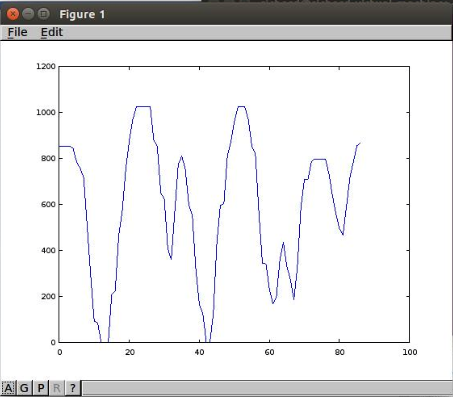This screenshot has width=453, height=397.
Task: Click the 400 y-axis tick label
Action: point(48,250)
